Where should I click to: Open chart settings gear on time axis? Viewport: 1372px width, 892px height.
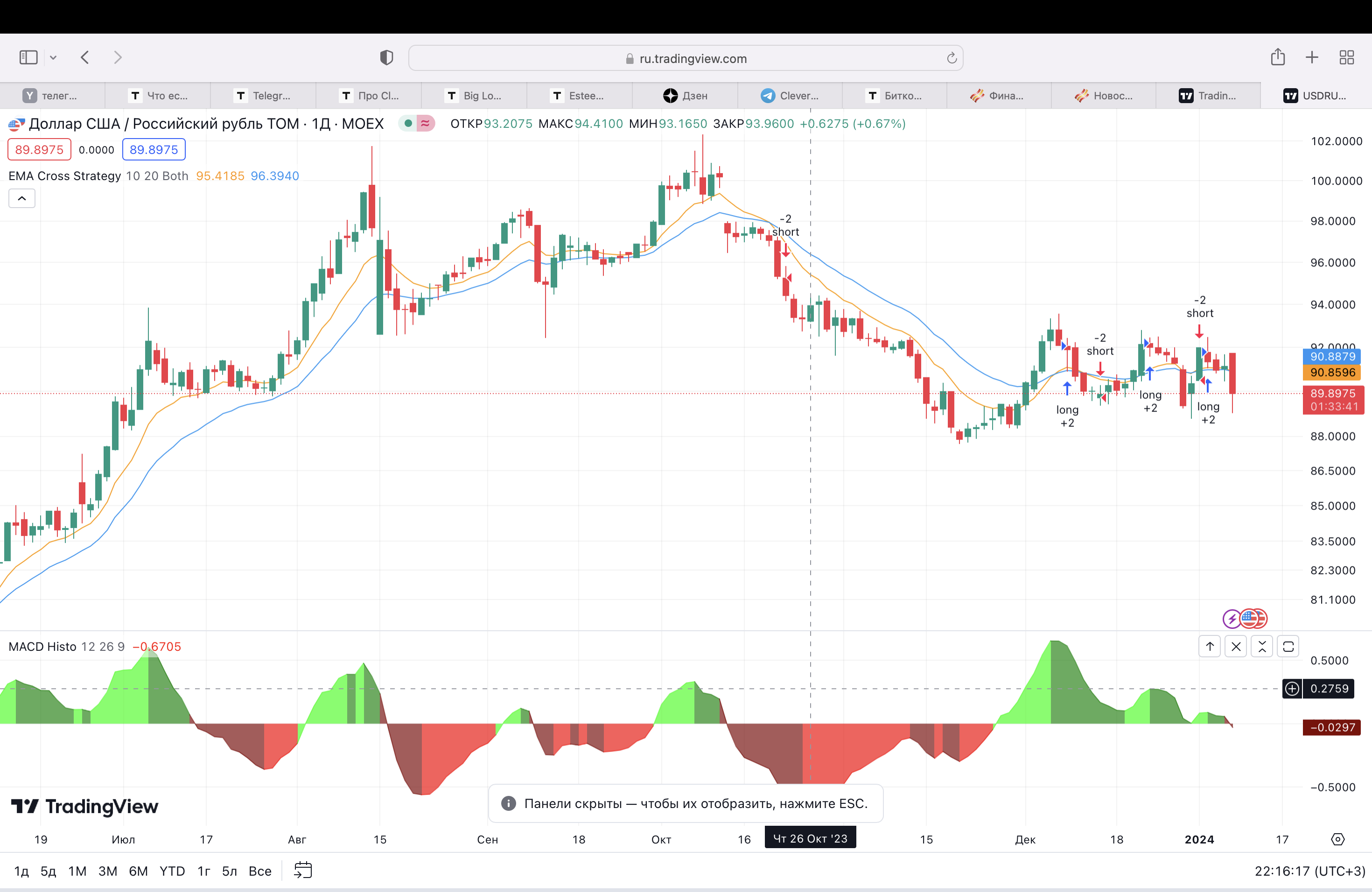(1337, 840)
